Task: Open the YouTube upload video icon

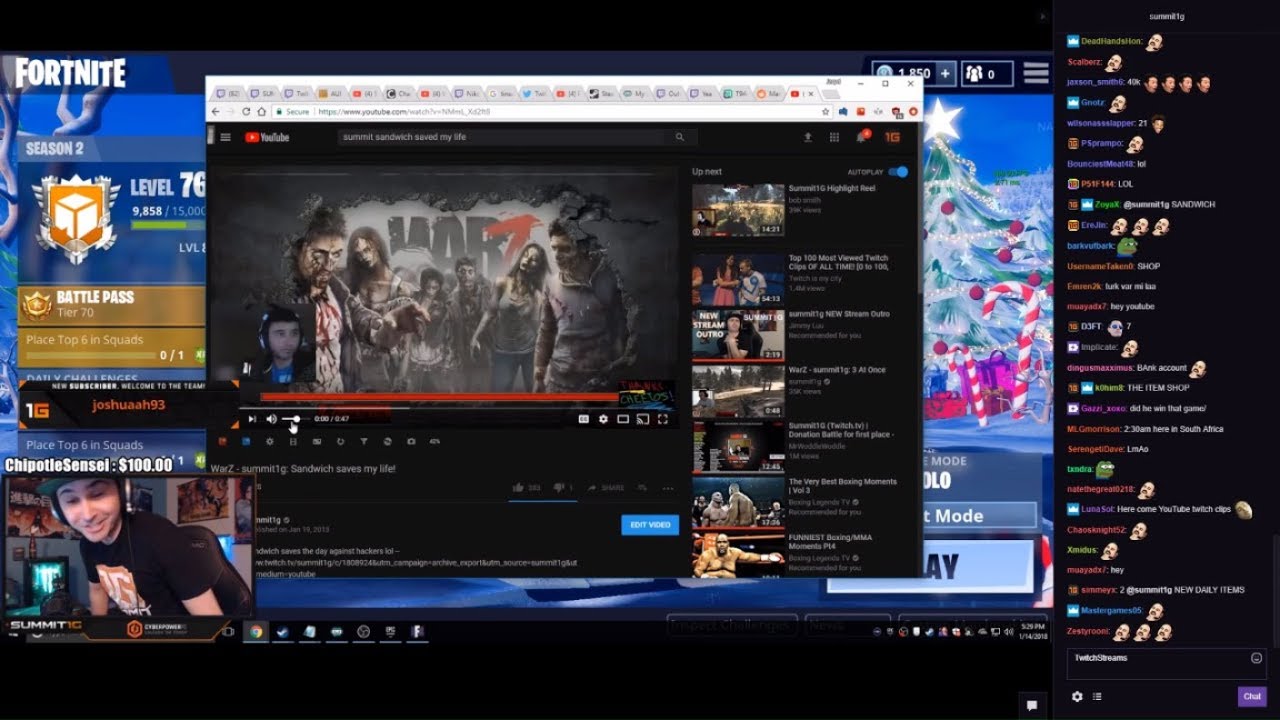Action: click(808, 137)
